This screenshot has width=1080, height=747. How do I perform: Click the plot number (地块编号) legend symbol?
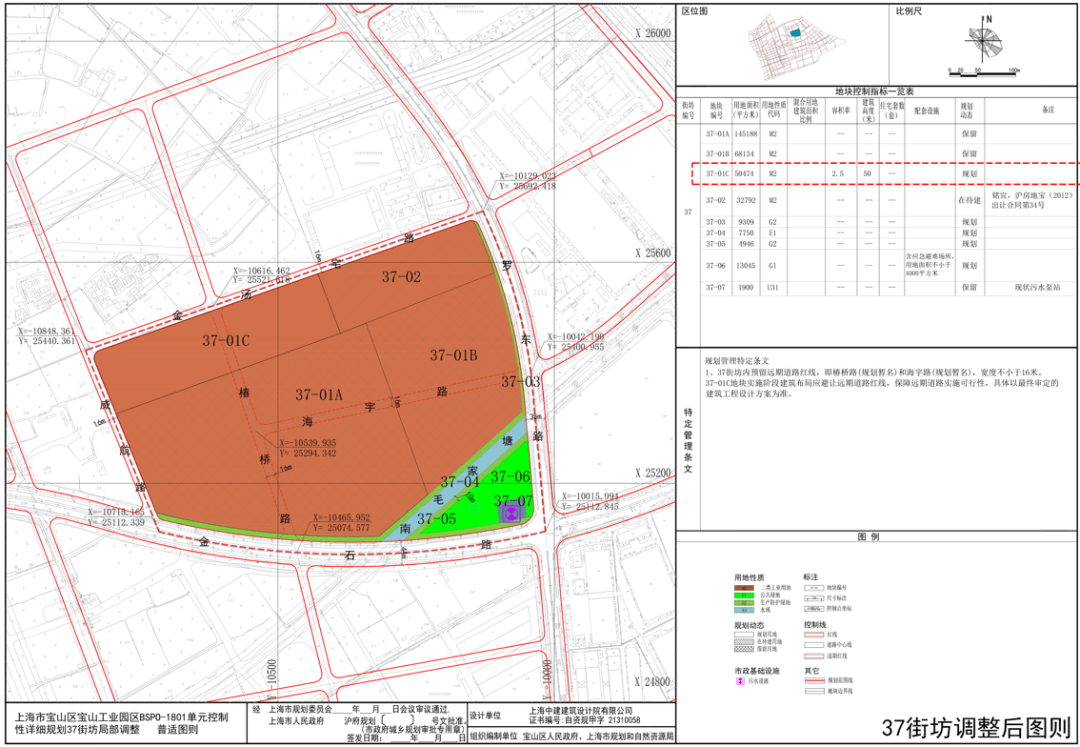[815, 587]
